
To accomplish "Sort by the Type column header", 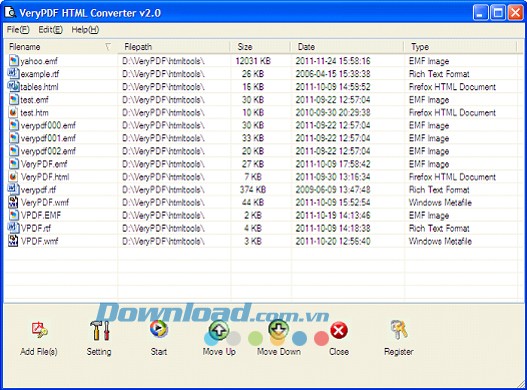I will (x=461, y=46).
